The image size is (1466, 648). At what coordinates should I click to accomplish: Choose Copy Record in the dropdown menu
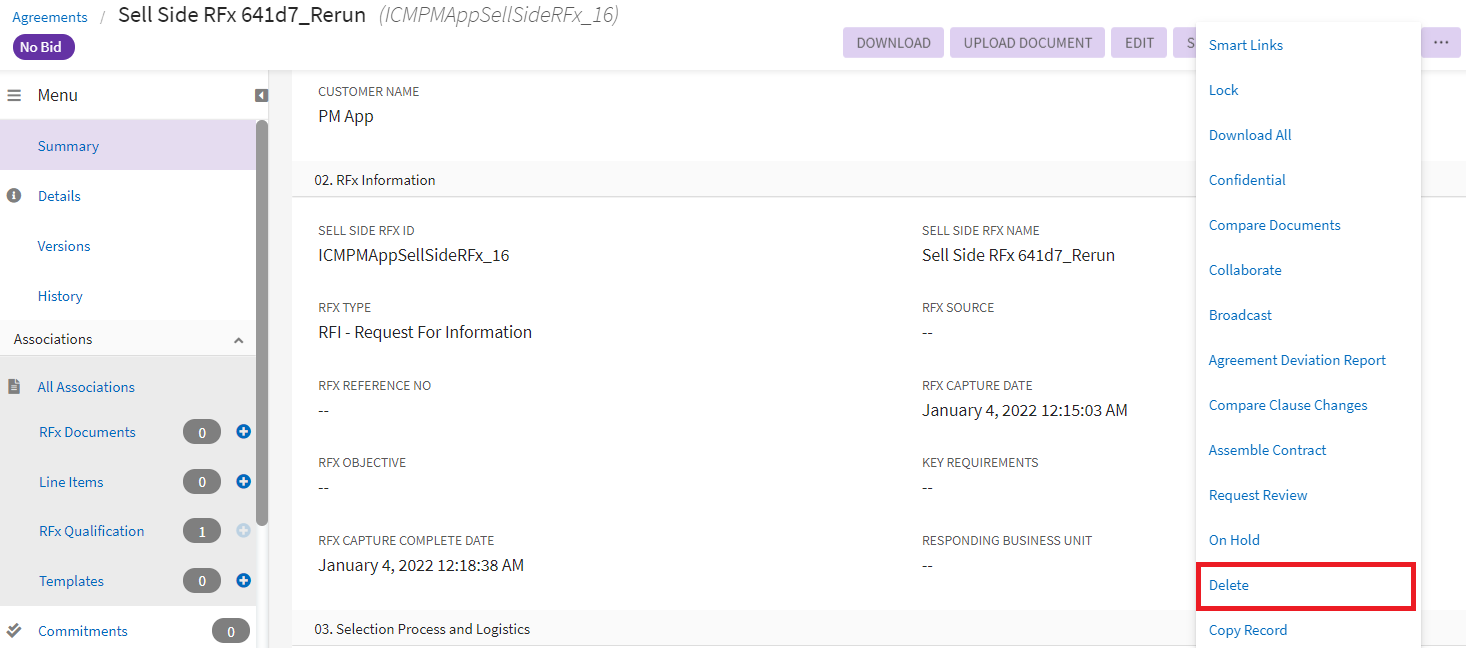tap(1247, 631)
